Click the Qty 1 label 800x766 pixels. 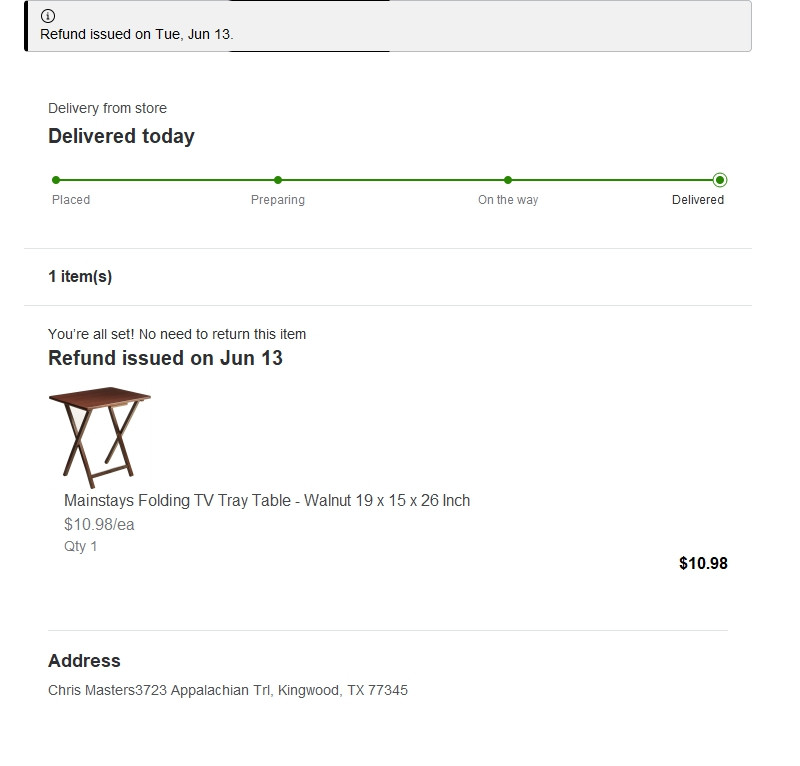click(x=81, y=546)
